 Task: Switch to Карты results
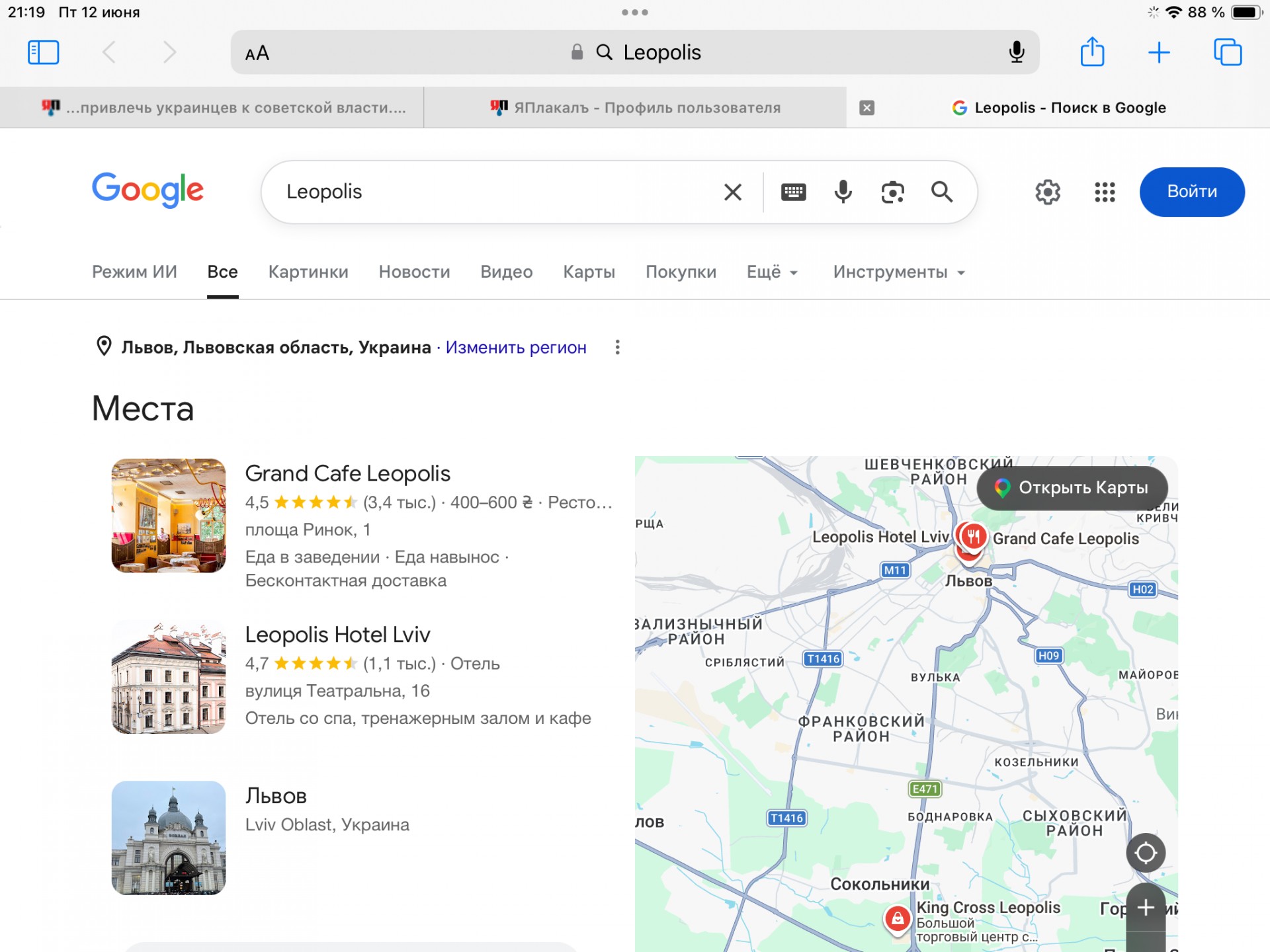589,272
